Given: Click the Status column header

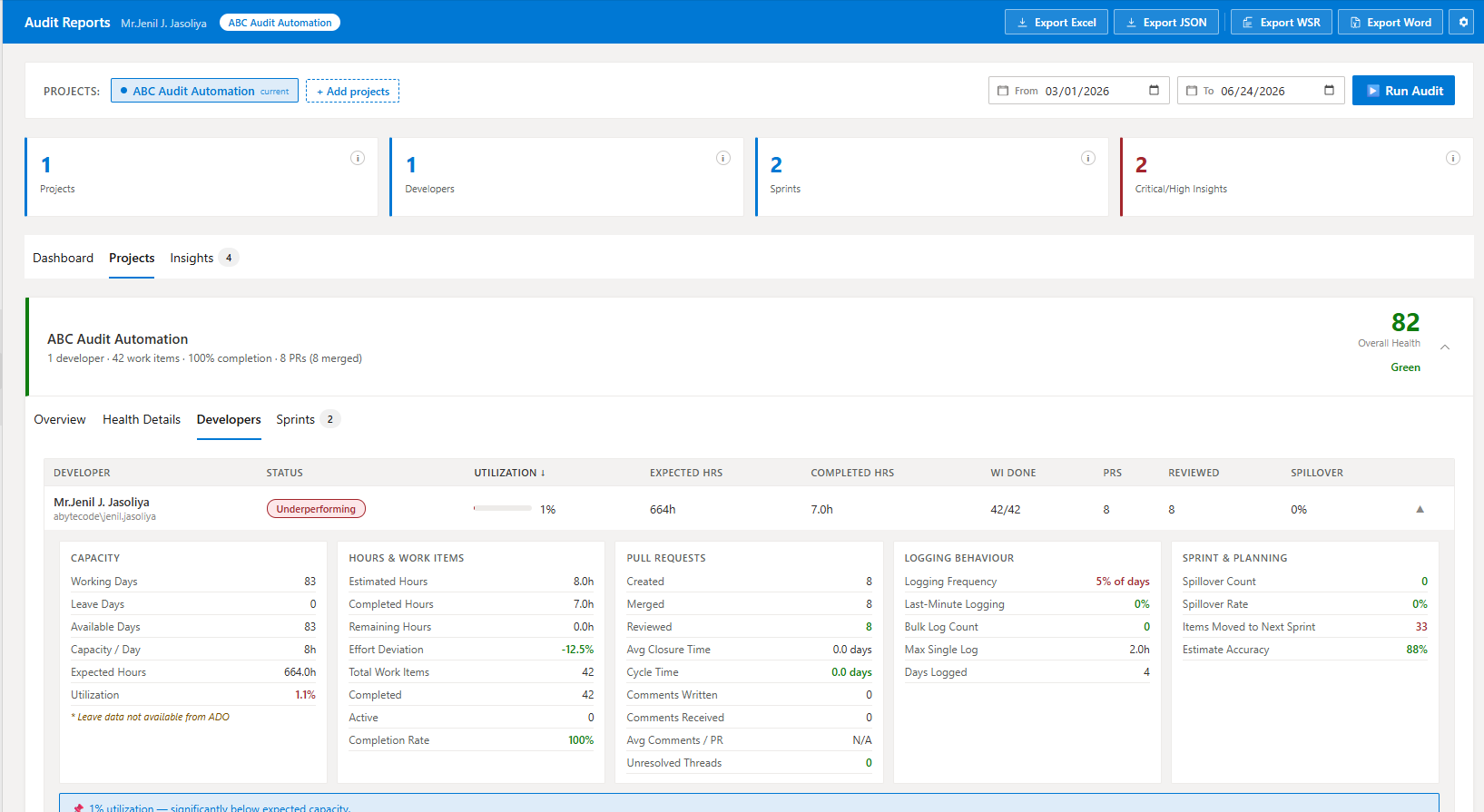Looking at the screenshot, I should pyautogui.click(x=284, y=473).
